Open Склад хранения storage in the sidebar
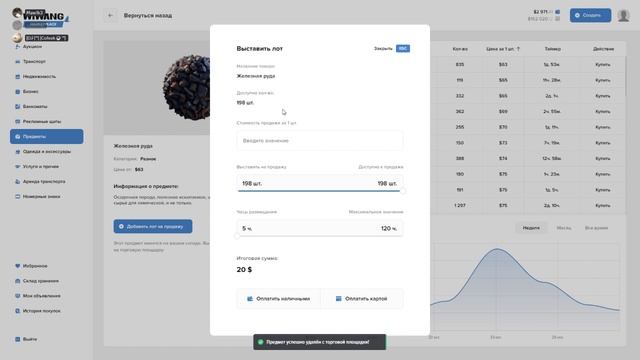Image resolution: width=640 pixels, height=360 pixels. click(x=37, y=281)
